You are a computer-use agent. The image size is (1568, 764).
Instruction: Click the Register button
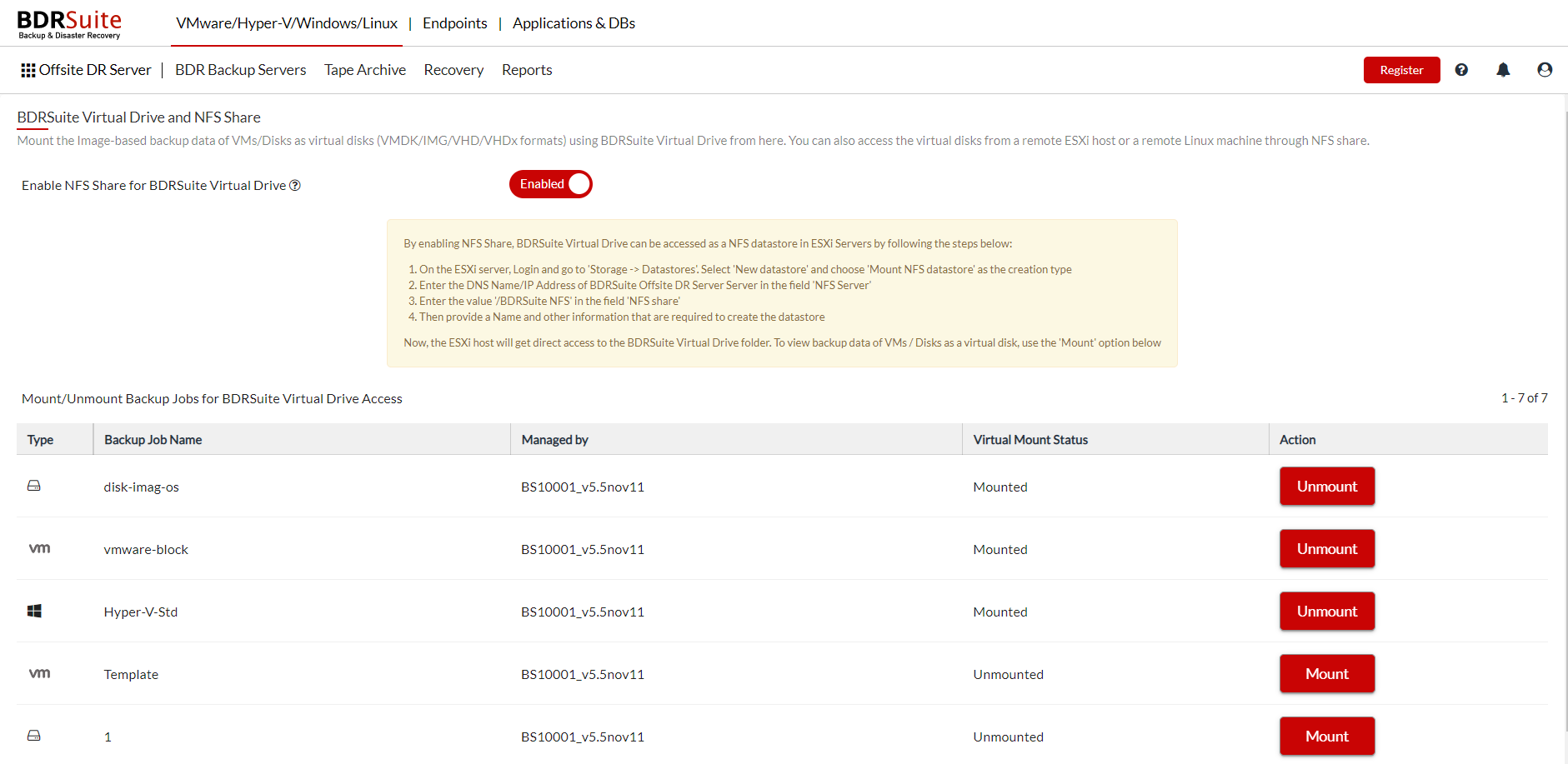pyautogui.click(x=1401, y=70)
